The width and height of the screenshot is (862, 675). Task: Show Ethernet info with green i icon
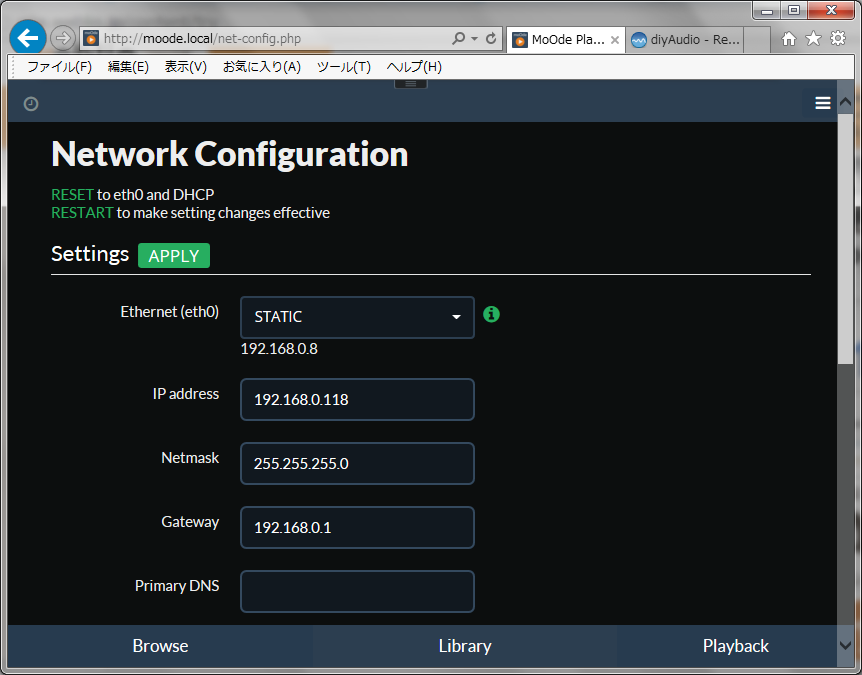(491, 314)
